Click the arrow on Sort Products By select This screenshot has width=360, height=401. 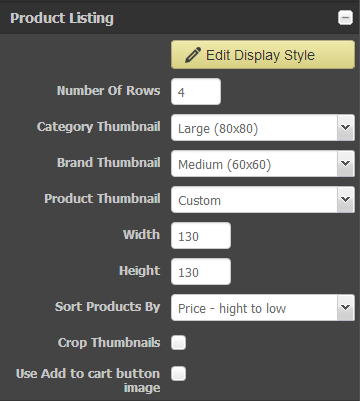pyautogui.click(x=346, y=308)
